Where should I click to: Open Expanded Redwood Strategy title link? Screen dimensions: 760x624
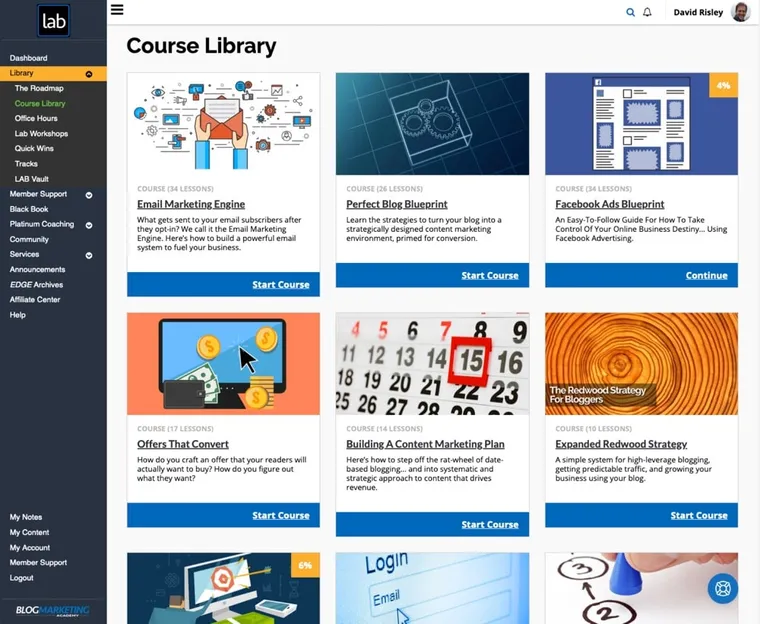621,444
